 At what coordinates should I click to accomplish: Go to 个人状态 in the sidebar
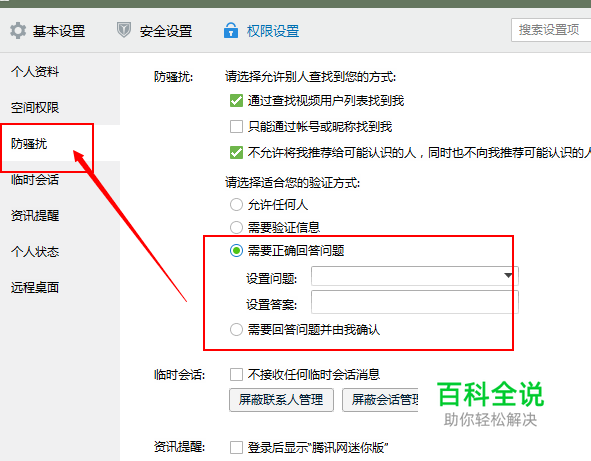click(x=35, y=251)
